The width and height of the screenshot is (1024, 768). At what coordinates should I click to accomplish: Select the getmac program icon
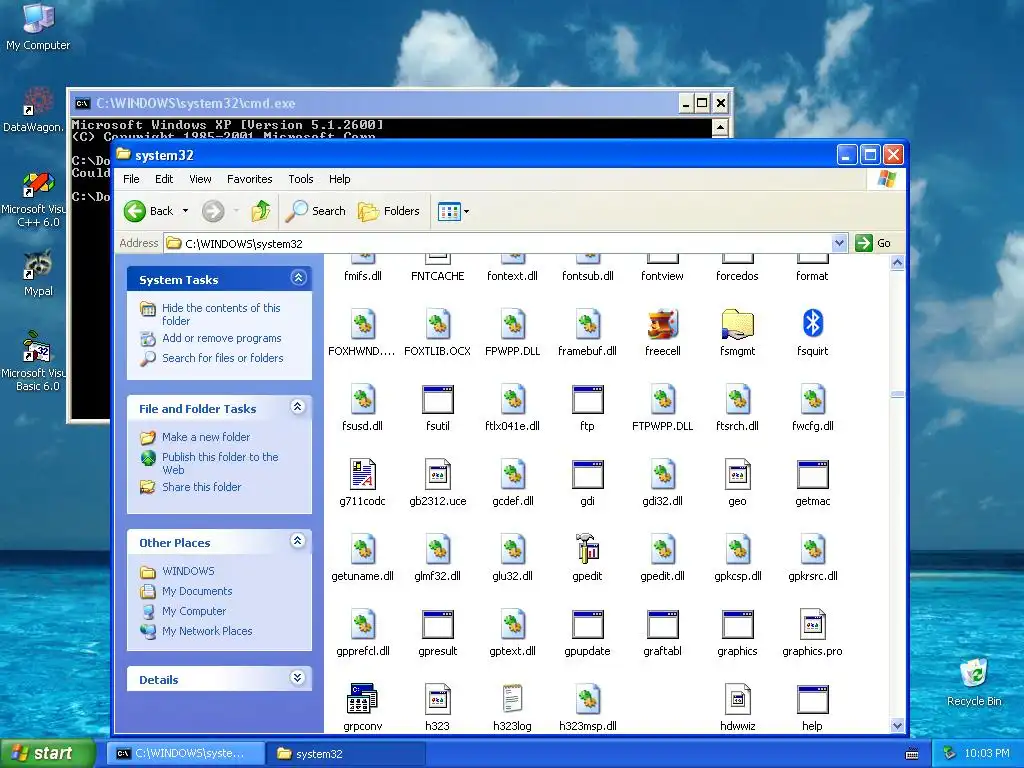pyautogui.click(x=812, y=474)
